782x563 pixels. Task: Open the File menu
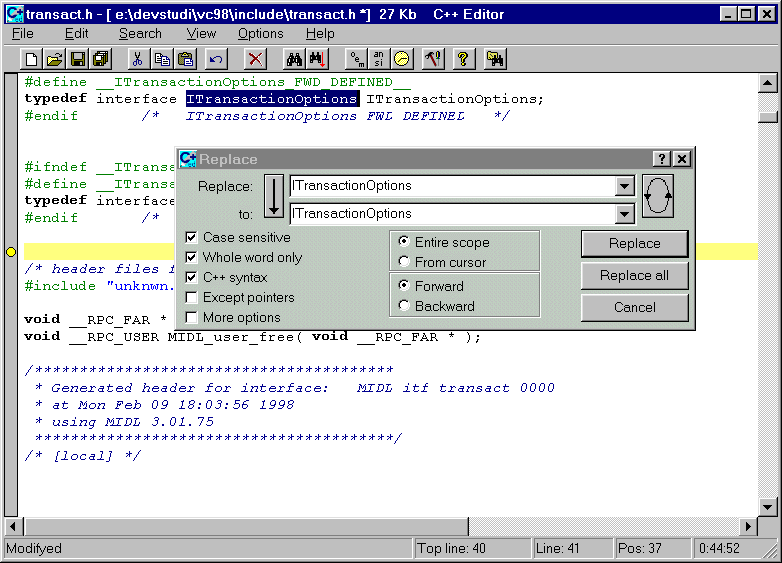pos(22,34)
